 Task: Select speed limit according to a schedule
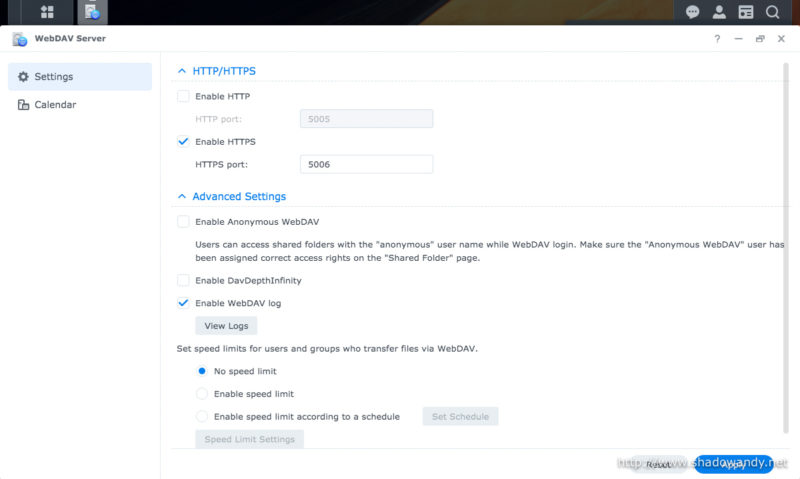(202, 417)
